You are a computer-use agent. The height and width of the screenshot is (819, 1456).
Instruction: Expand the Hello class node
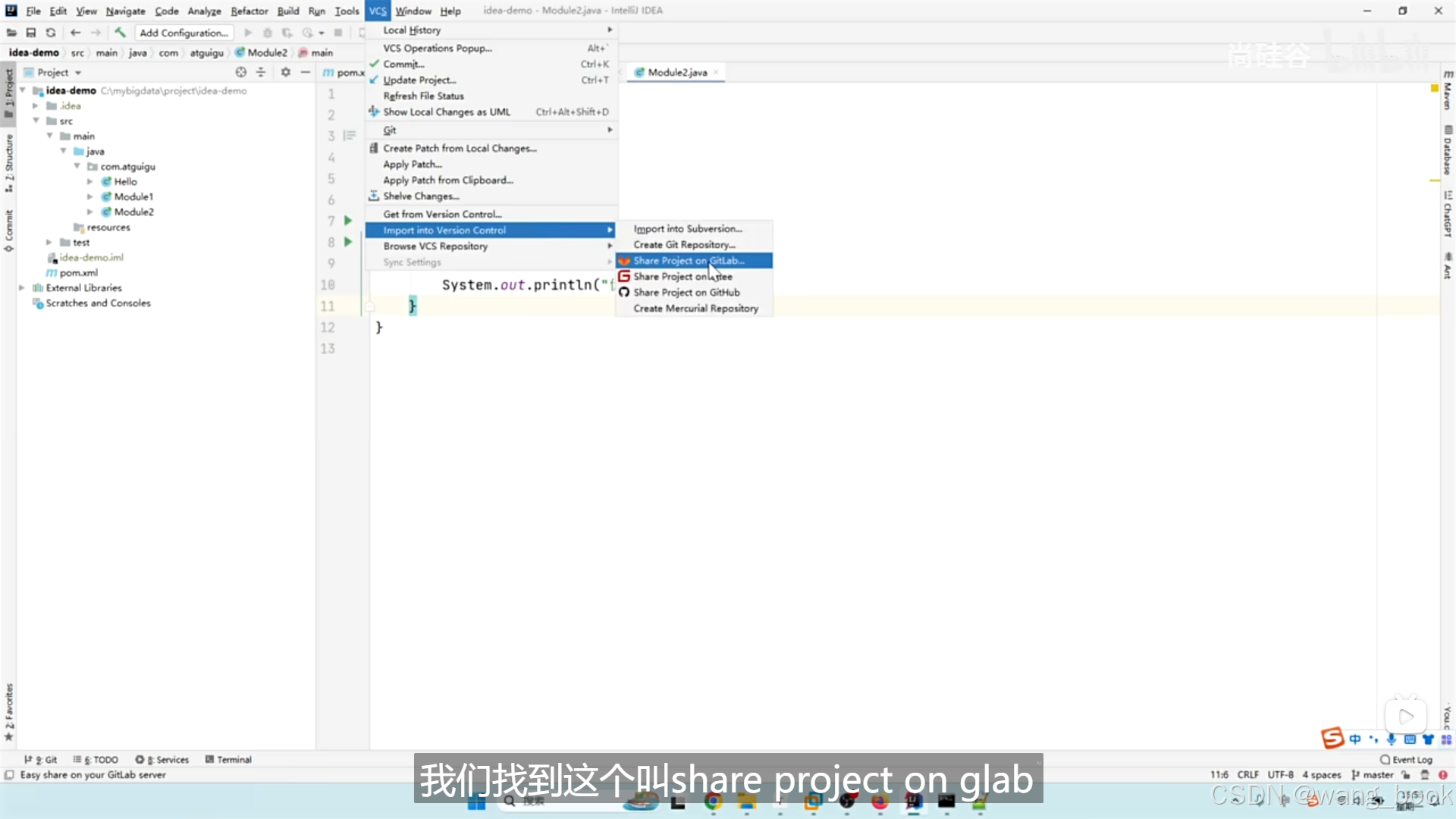coord(90,181)
